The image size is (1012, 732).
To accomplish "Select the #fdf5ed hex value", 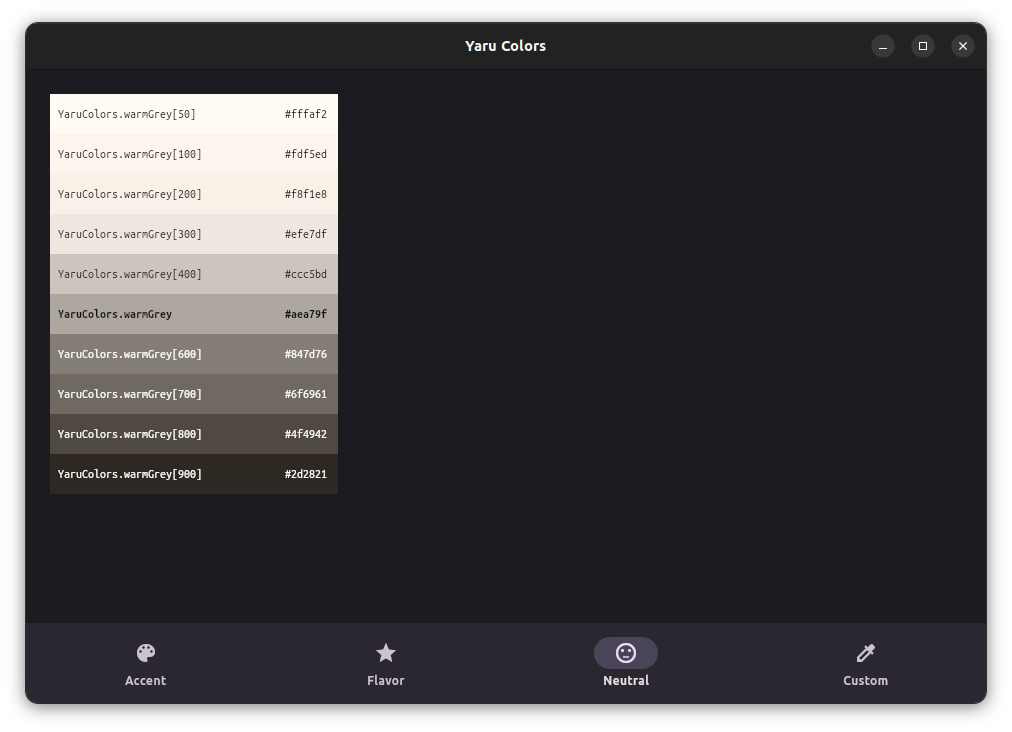I will [x=306, y=154].
